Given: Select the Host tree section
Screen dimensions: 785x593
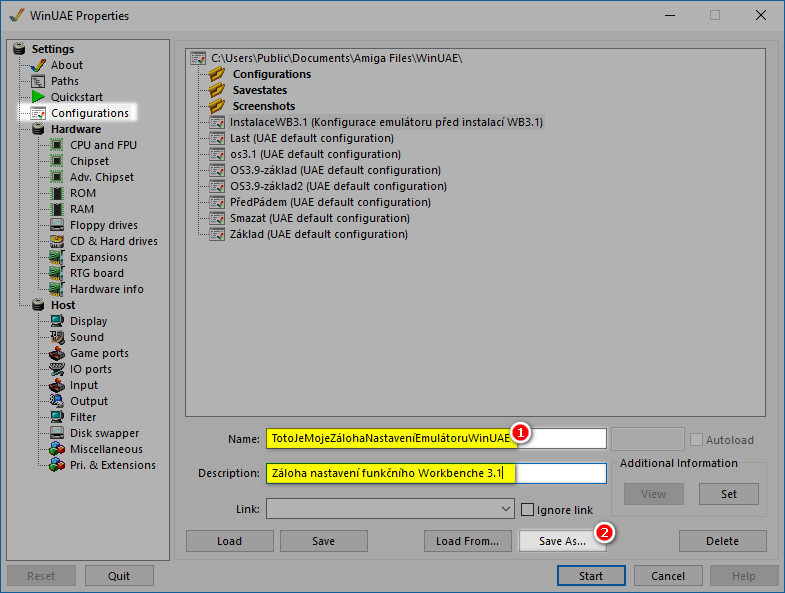Looking at the screenshot, I should [63, 305].
